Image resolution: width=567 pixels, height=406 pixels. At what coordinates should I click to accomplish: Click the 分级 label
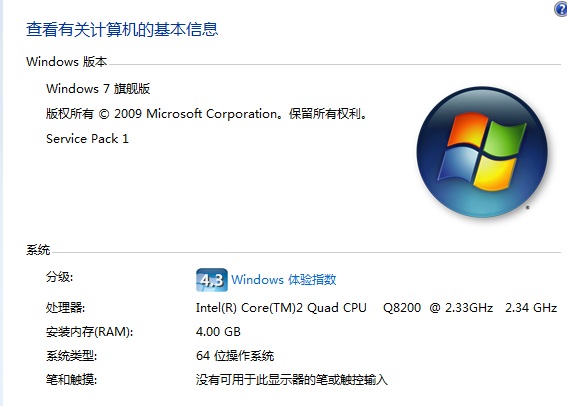point(59,277)
